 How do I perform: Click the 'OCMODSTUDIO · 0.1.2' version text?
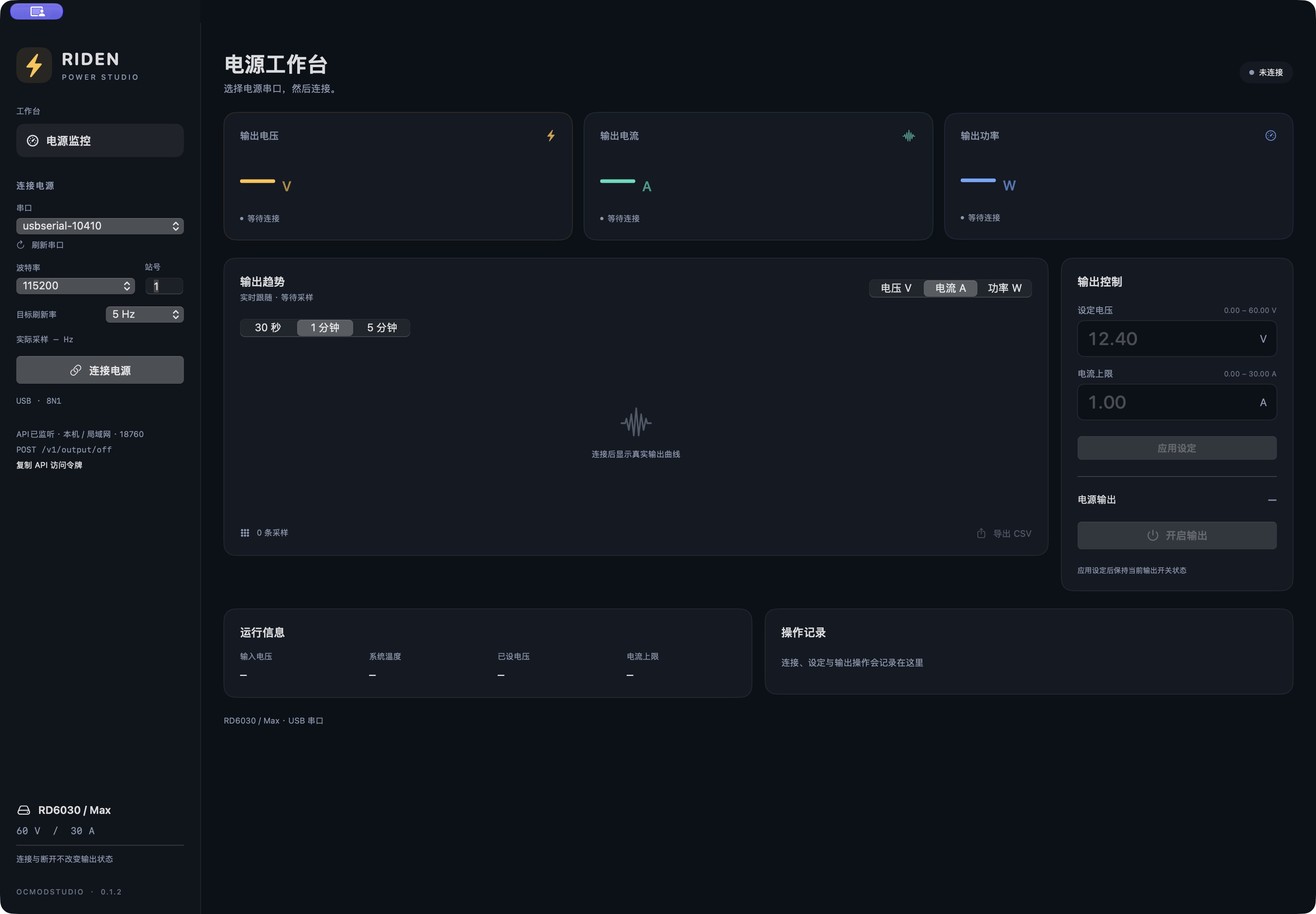69,892
